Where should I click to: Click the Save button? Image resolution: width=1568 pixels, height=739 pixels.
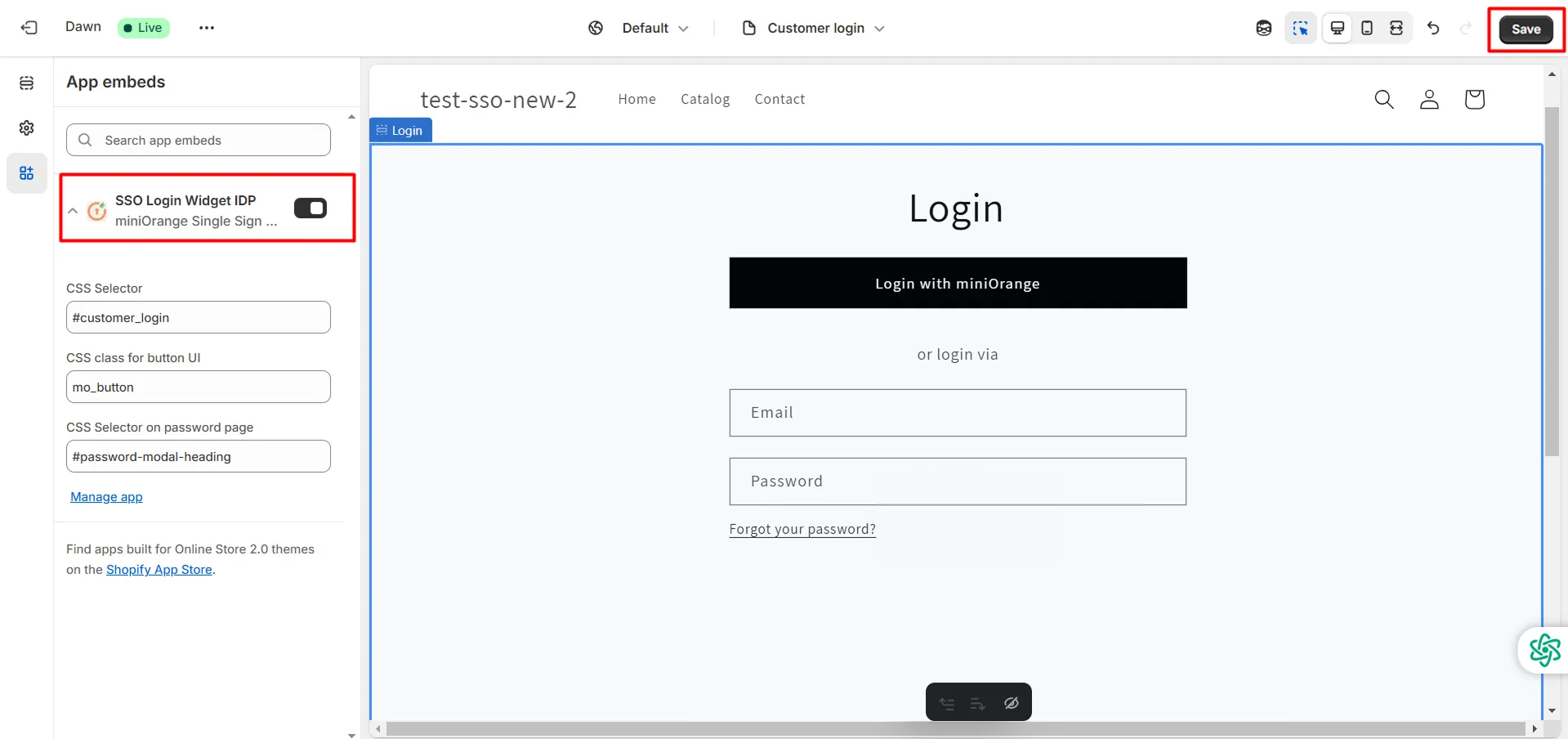coord(1526,29)
